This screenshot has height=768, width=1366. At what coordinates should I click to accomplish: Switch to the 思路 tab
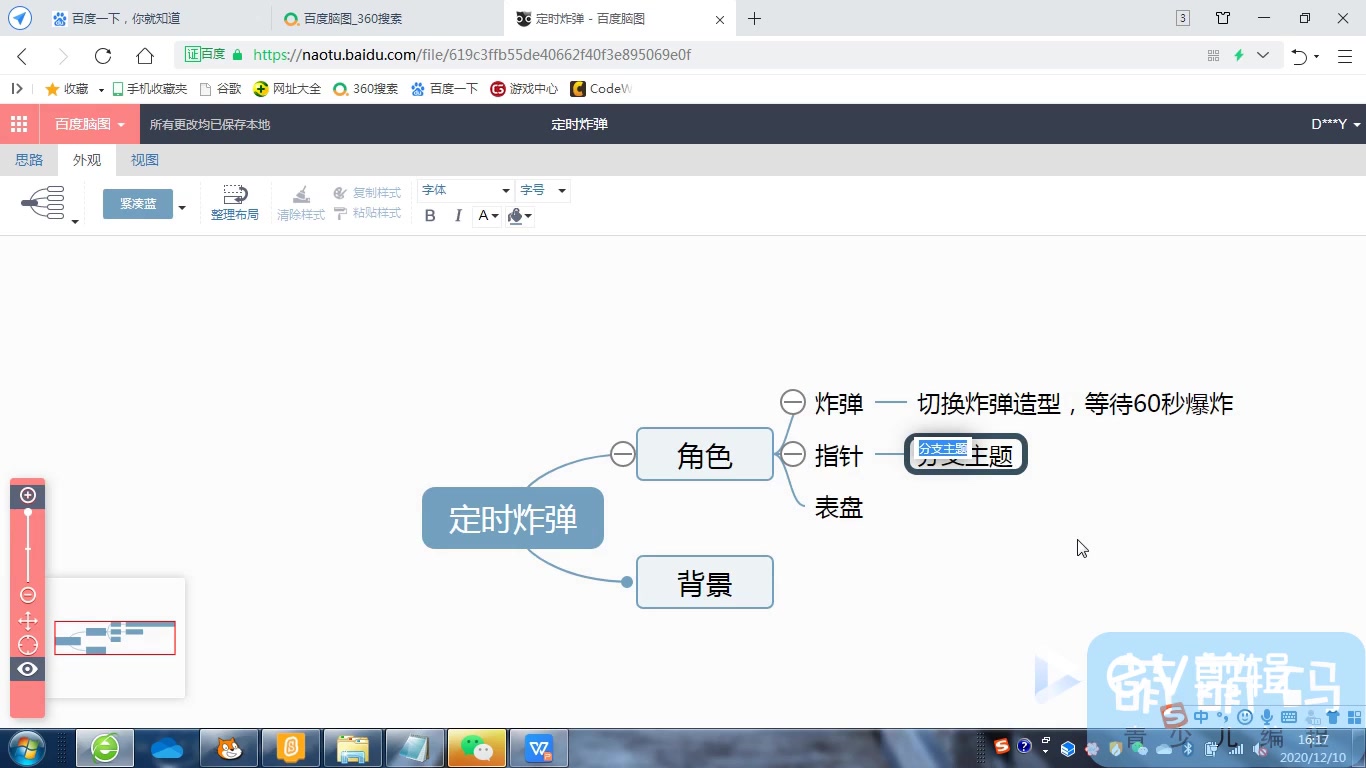click(x=29, y=159)
